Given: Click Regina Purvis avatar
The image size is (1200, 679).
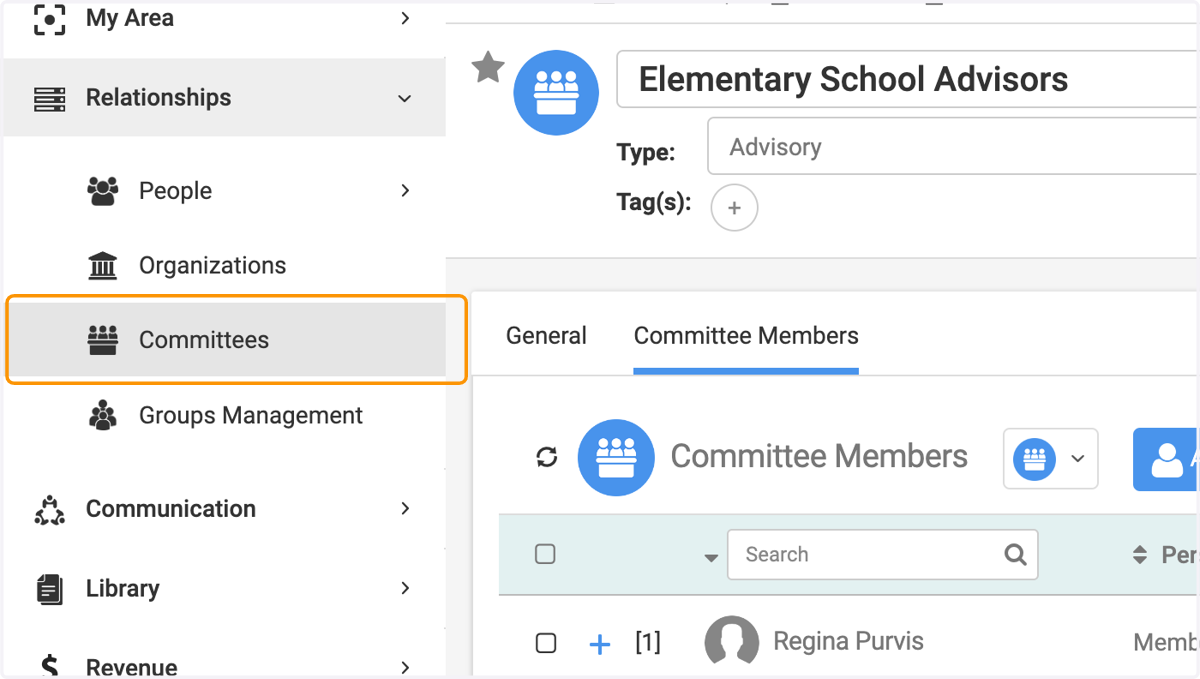Looking at the screenshot, I should [x=731, y=642].
